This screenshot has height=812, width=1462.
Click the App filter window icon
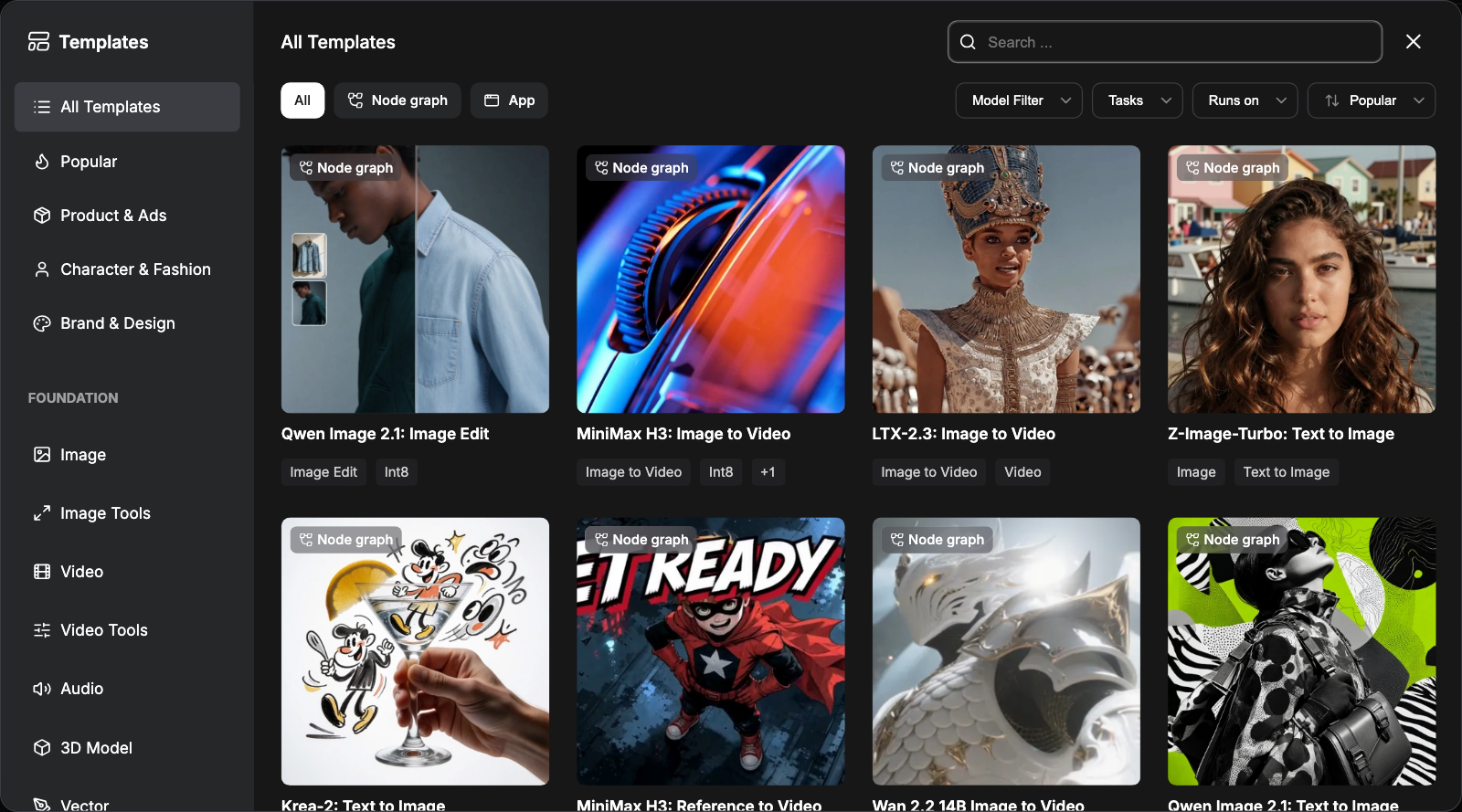[492, 100]
